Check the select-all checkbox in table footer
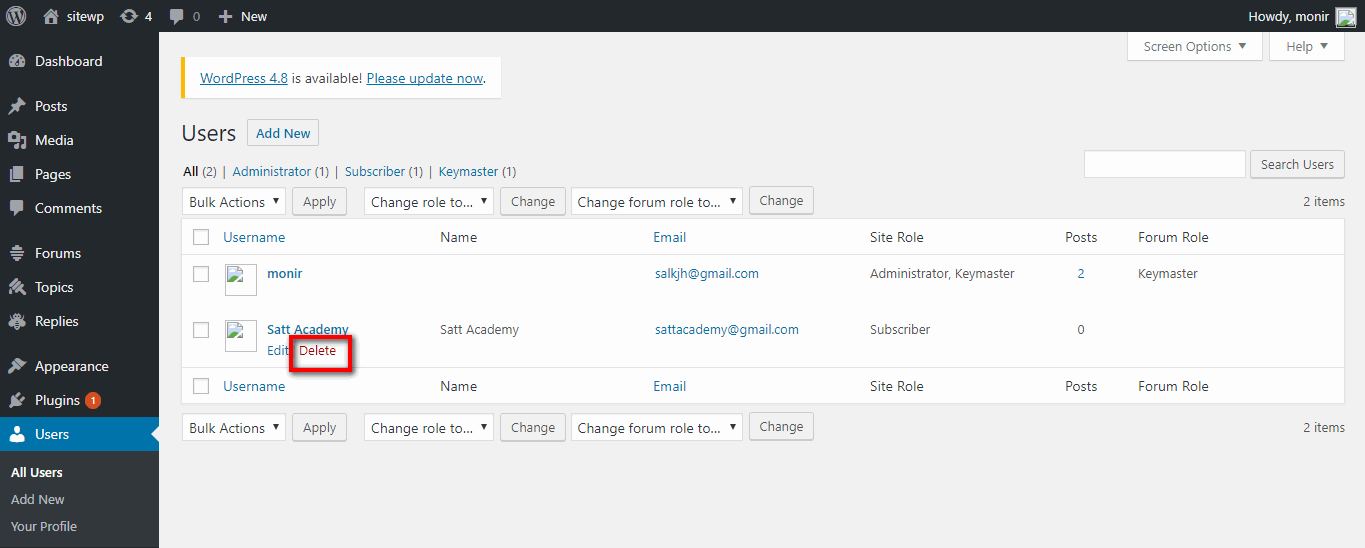This screenshot has width=1365, height=548. coord(201,386)
